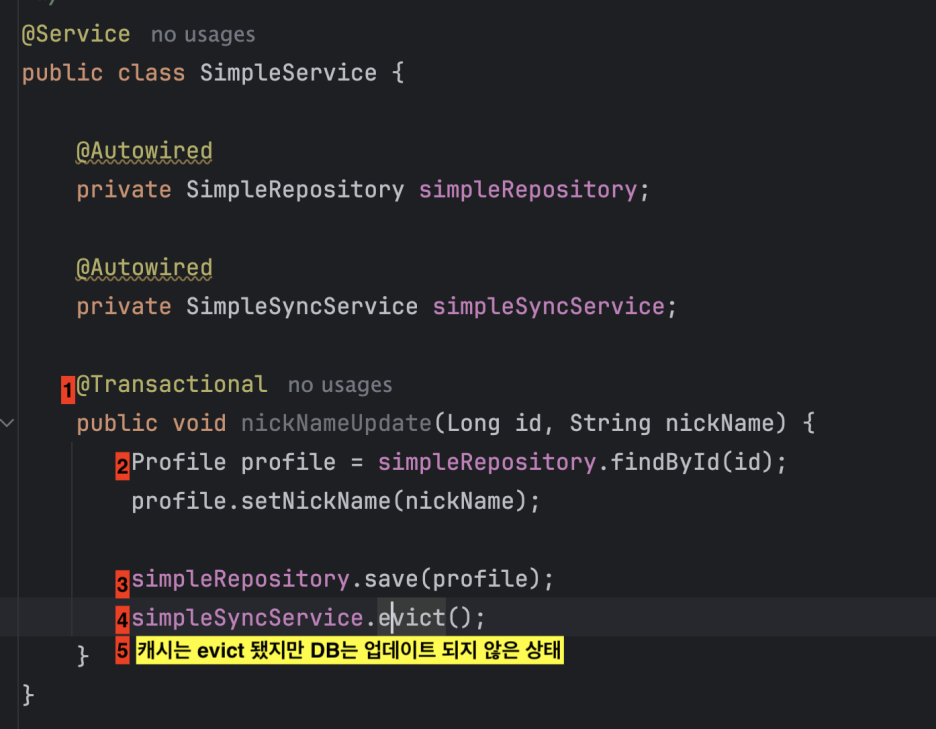The image size is (936, 729).
Task: Click the 'String nickName' parameter
Action: (672, 423)
